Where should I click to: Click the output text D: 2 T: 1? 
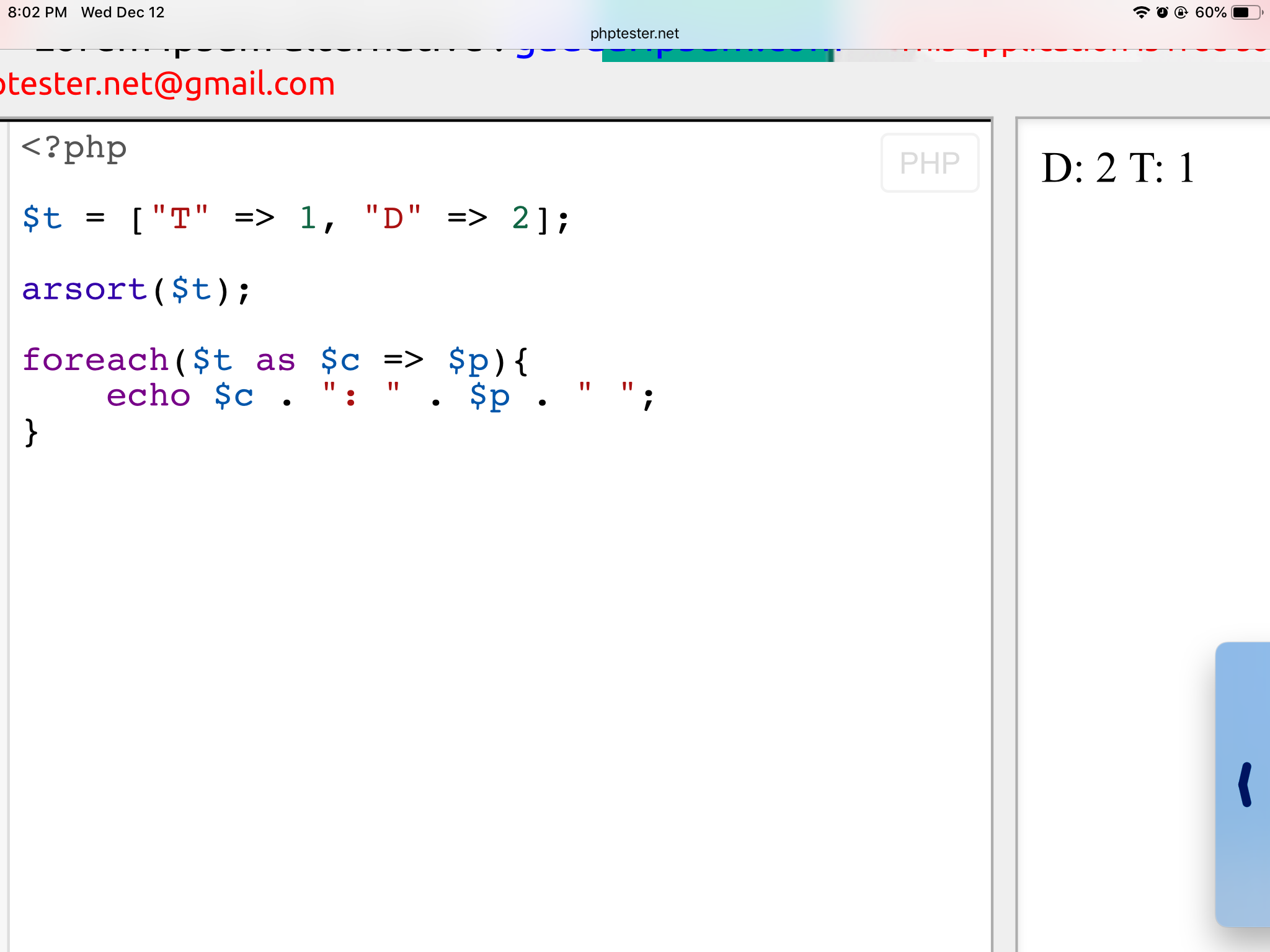point(1117,168)
